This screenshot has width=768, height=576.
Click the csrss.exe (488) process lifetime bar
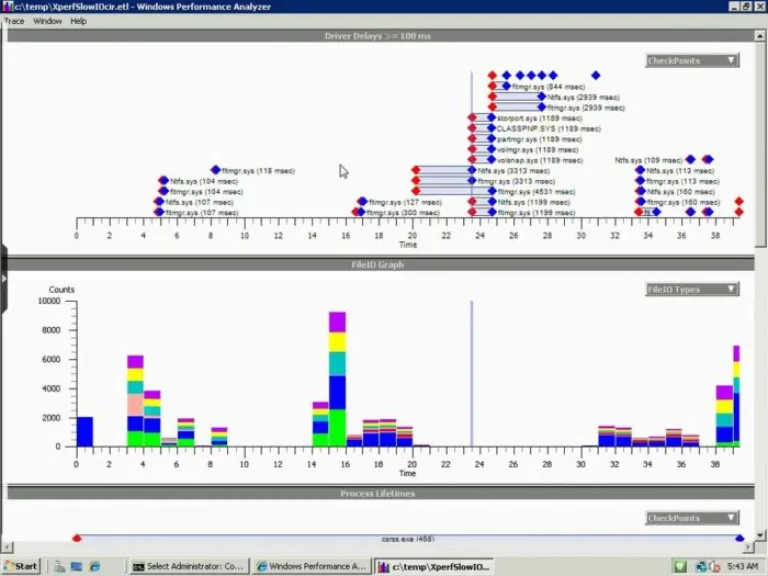[x=408, y=539]
